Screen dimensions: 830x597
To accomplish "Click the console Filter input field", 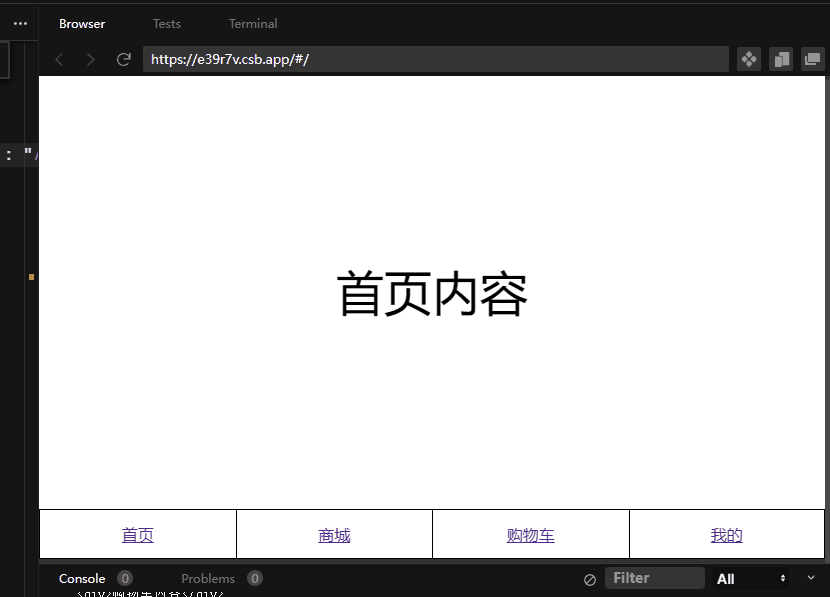I will [x=655, y=578].
